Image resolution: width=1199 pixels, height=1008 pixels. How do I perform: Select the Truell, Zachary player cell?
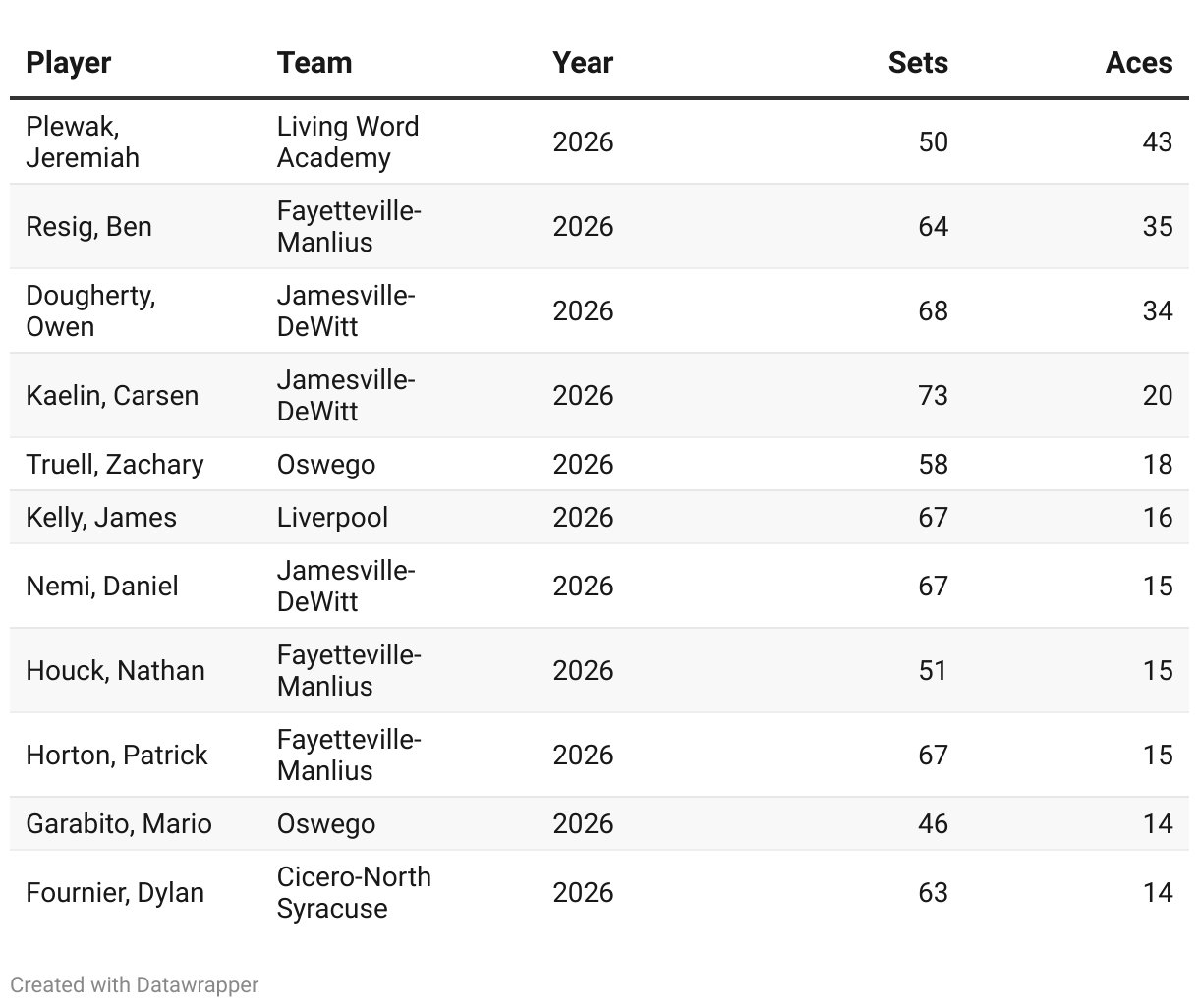coord(115,464)
